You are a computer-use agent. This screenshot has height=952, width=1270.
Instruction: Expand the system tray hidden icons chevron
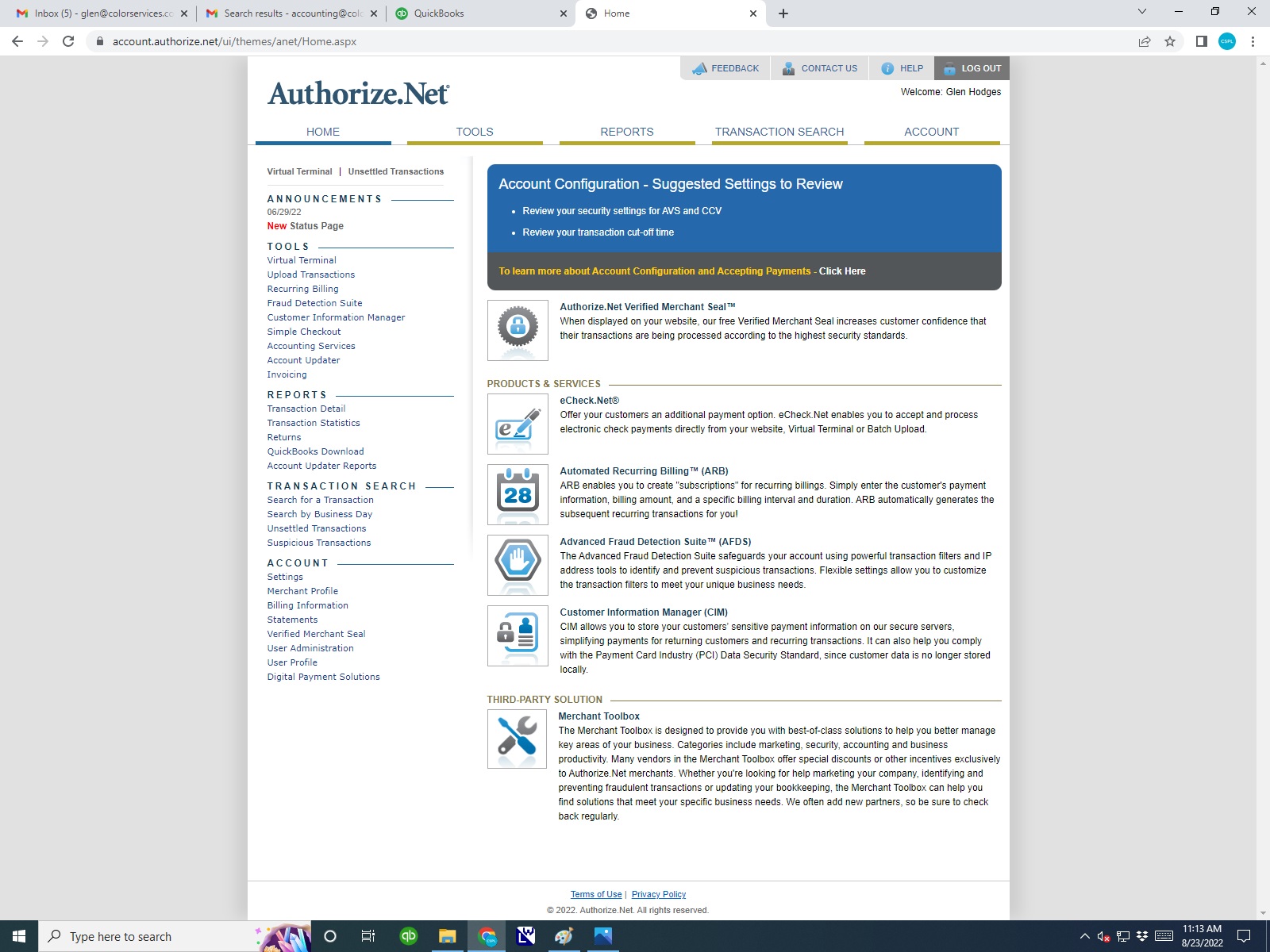tap(1084, 936)
